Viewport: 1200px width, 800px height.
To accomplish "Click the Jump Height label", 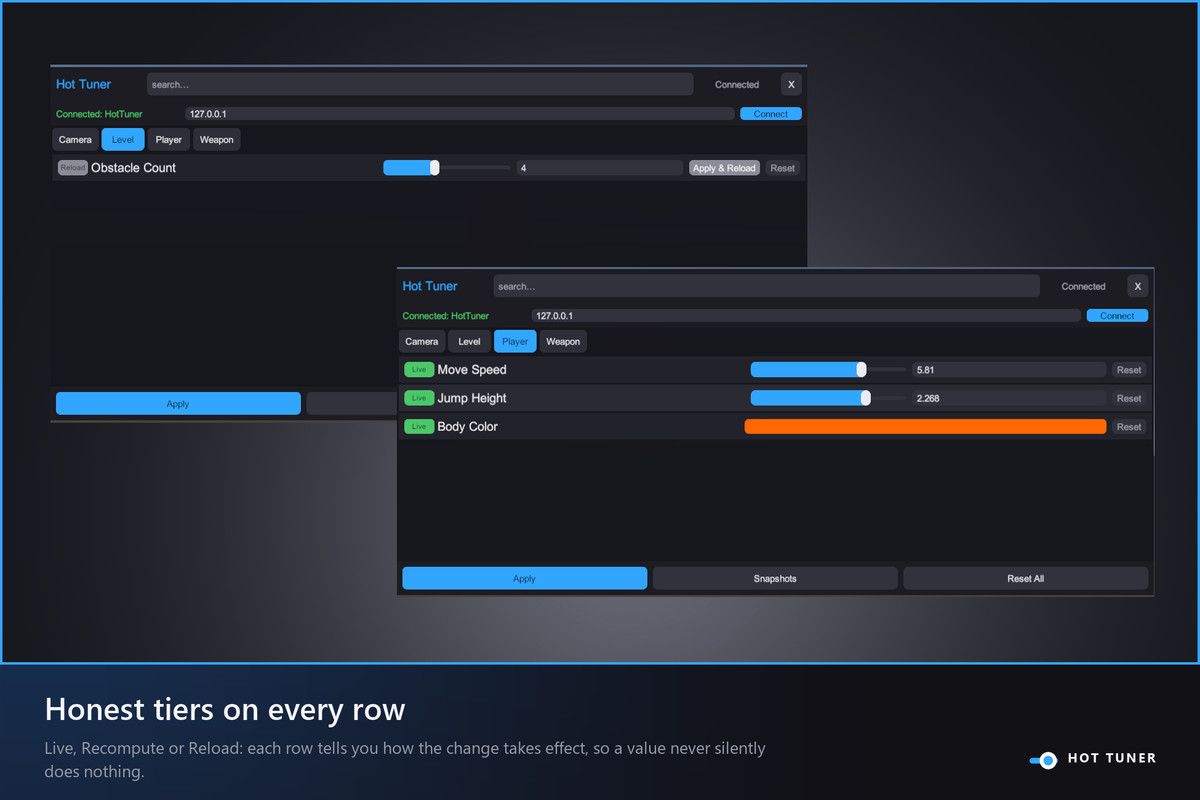I will point(472,398).
